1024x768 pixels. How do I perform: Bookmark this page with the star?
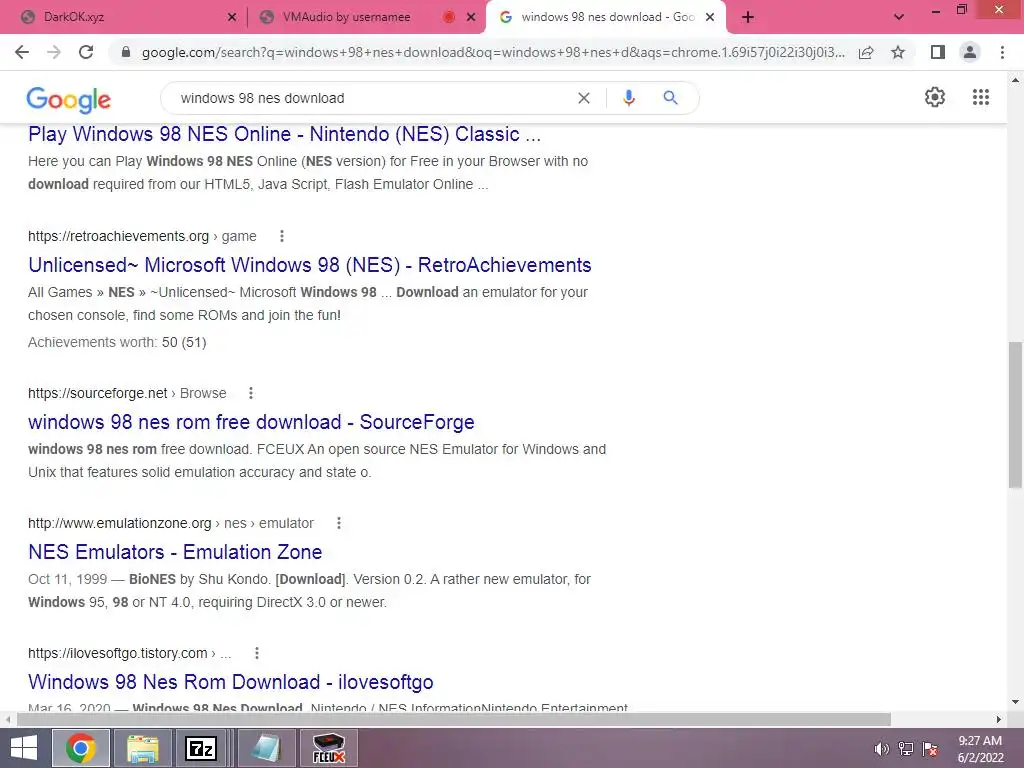(x=898, y=52)
